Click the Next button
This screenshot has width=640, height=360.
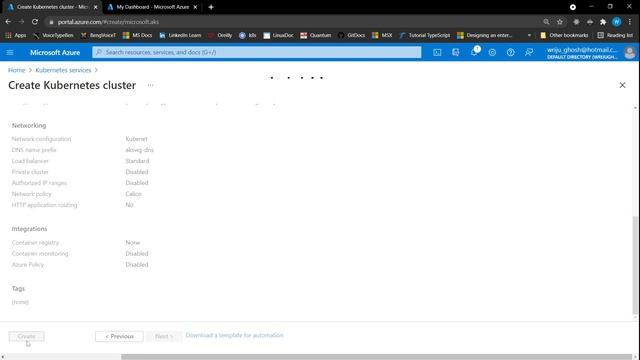[x=164, y=336]
